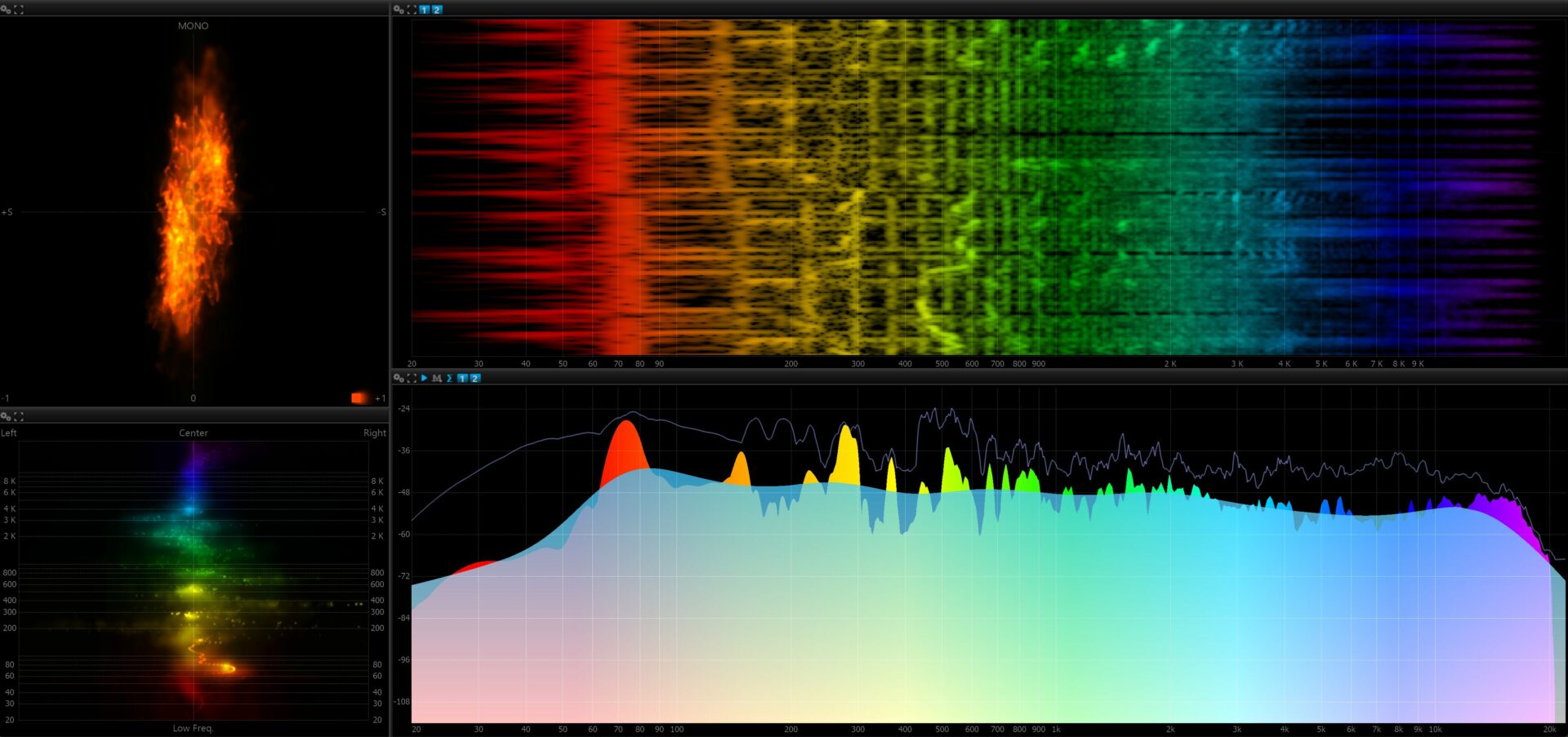The width and height of the screenshot is (1568, 737).
Task: Click the yellow 300 Hz peak in spectrum
Action: tap(847, 457)
